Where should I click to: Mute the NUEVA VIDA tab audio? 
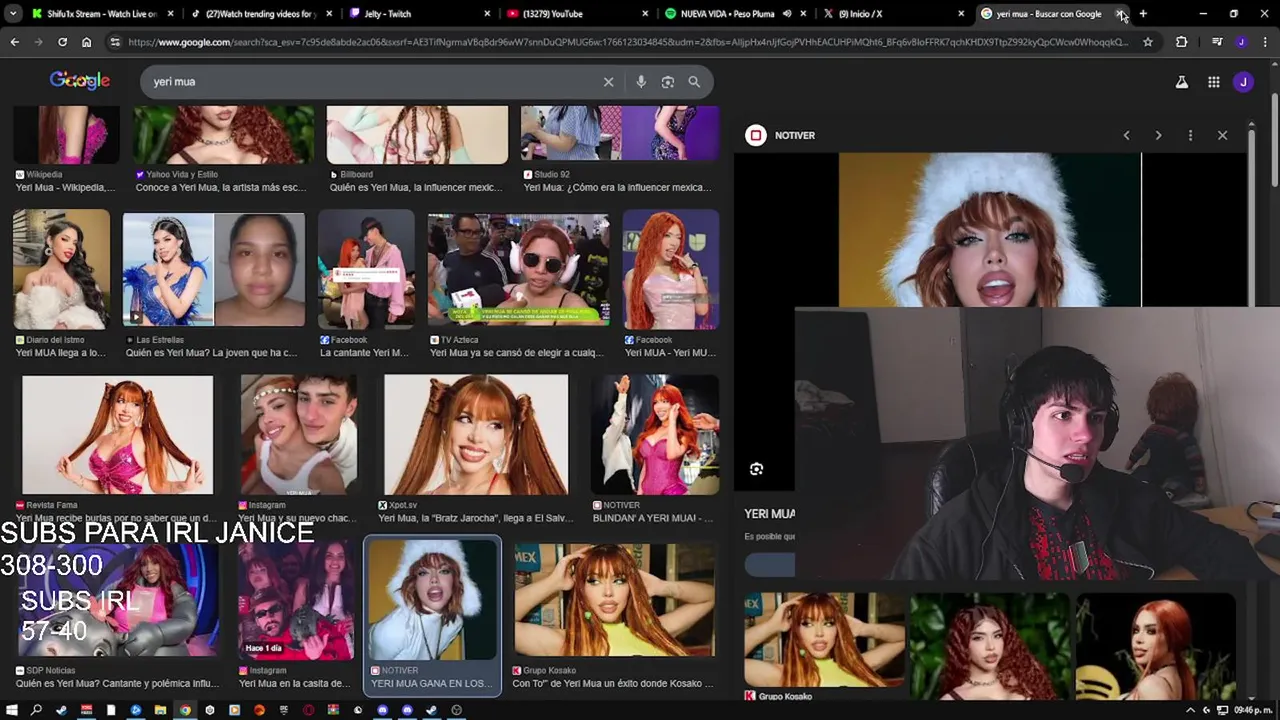pos(787,14)
